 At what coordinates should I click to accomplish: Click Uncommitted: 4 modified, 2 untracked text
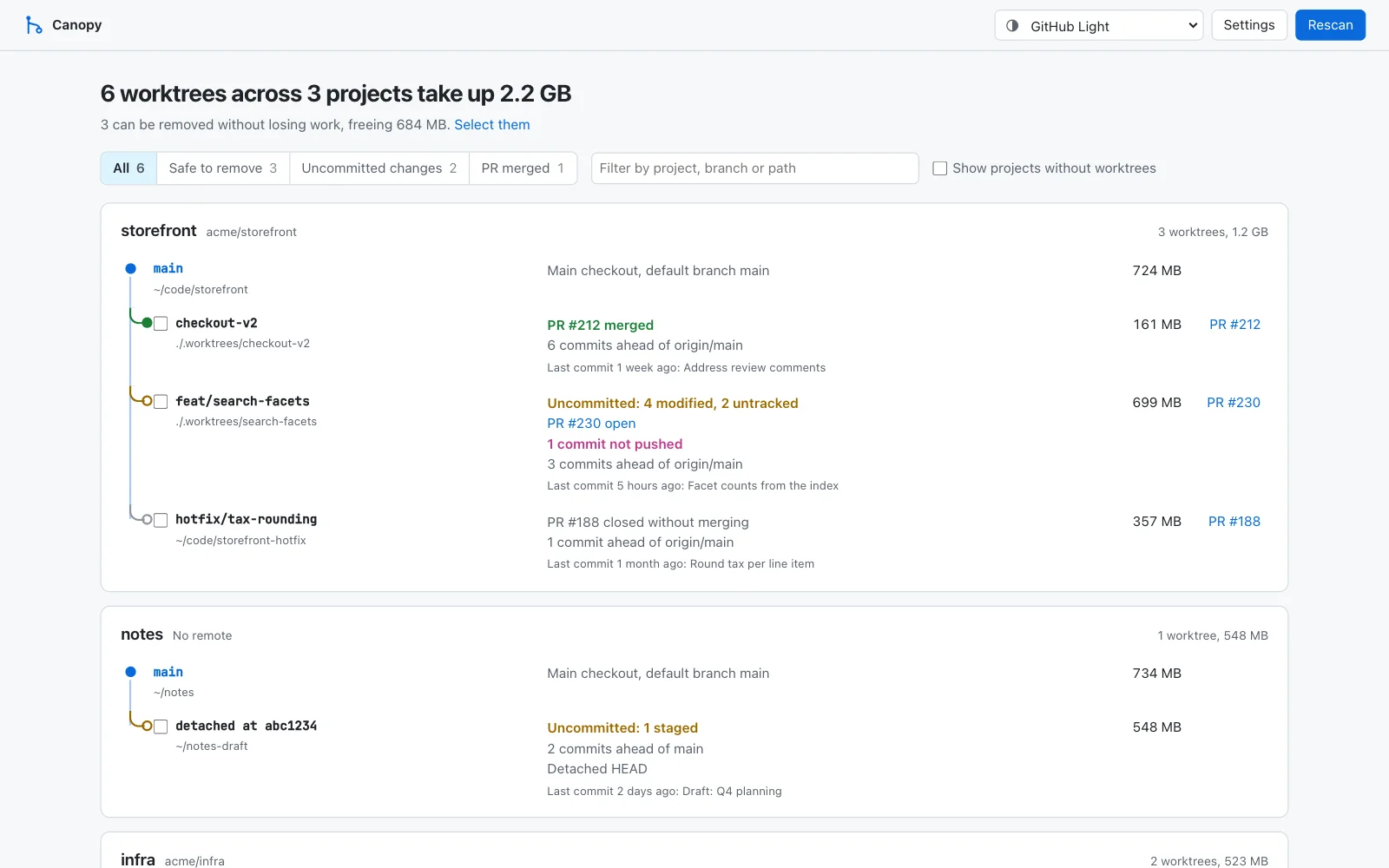[673, 404]
